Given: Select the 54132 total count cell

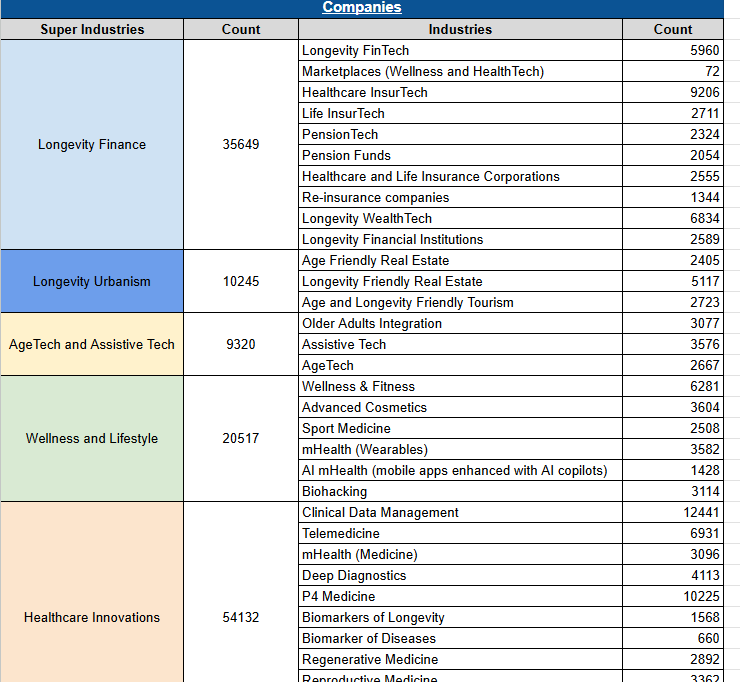Looking at the screenshot, I should point(241,617).
